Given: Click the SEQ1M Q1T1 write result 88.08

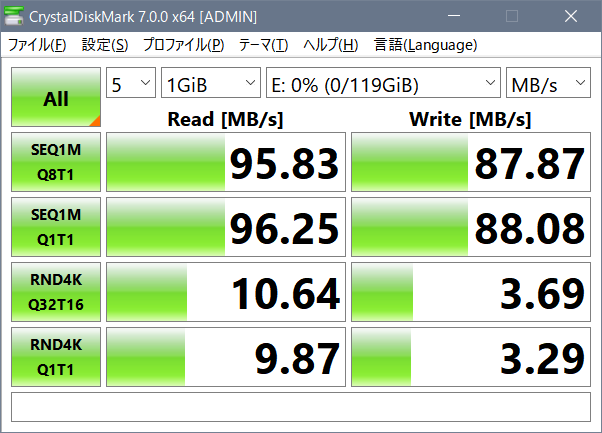Looking at the screenshot, I should point(471,227).
